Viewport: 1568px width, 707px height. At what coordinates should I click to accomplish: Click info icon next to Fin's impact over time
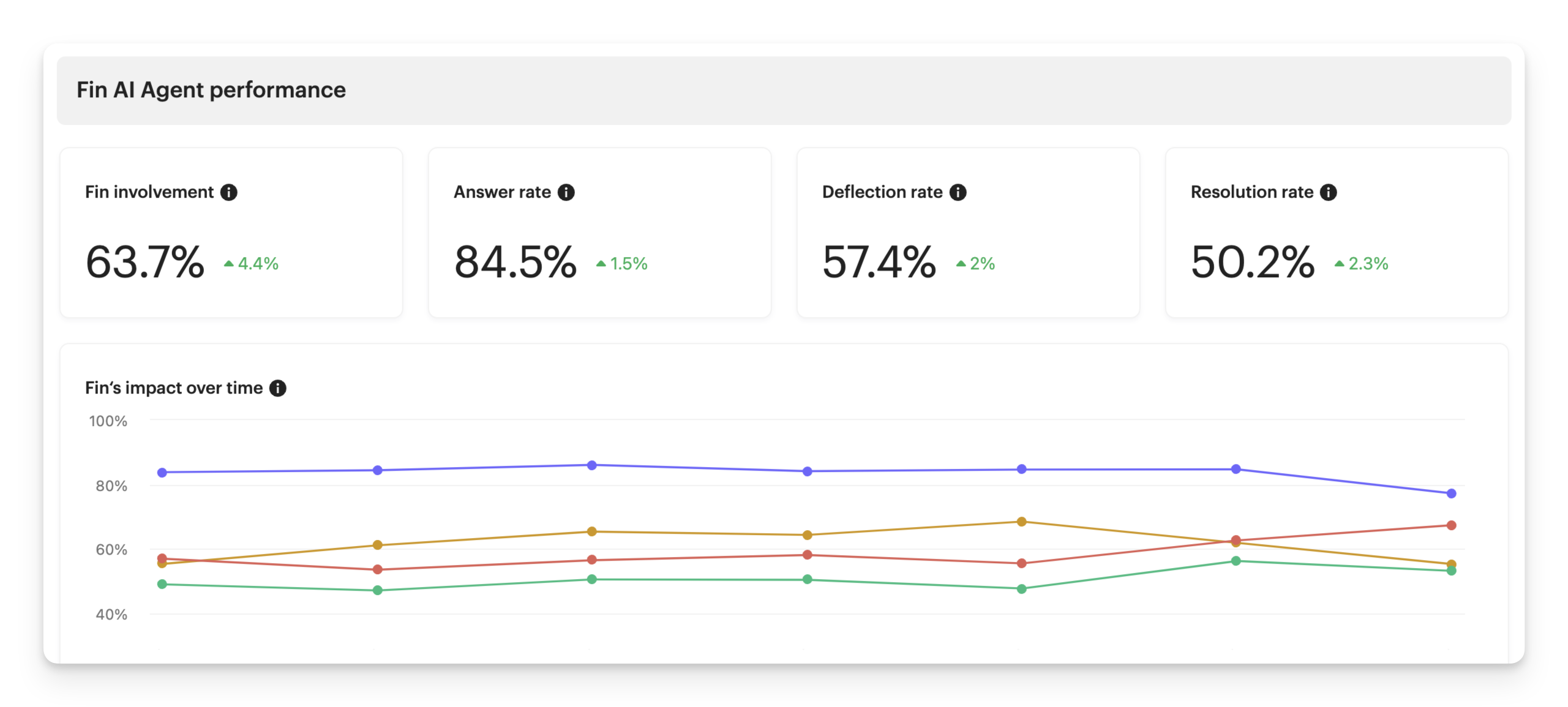tap(278, 388)
